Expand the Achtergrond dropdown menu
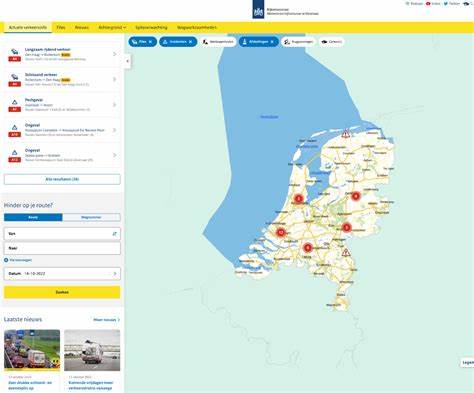The width and height of the screenshot is (474, 393). point(112,27)
